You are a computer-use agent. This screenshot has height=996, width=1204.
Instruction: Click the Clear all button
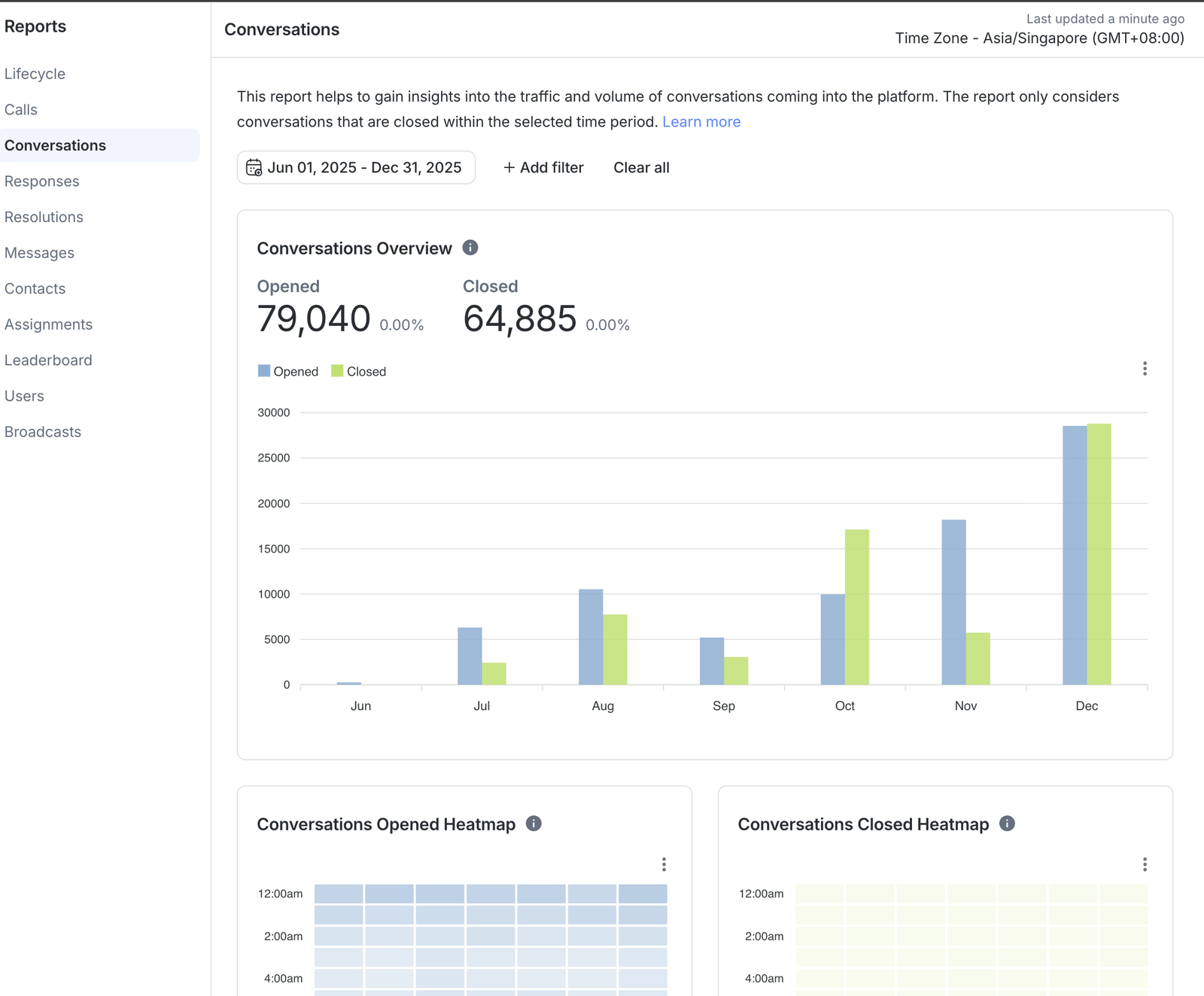641,167
